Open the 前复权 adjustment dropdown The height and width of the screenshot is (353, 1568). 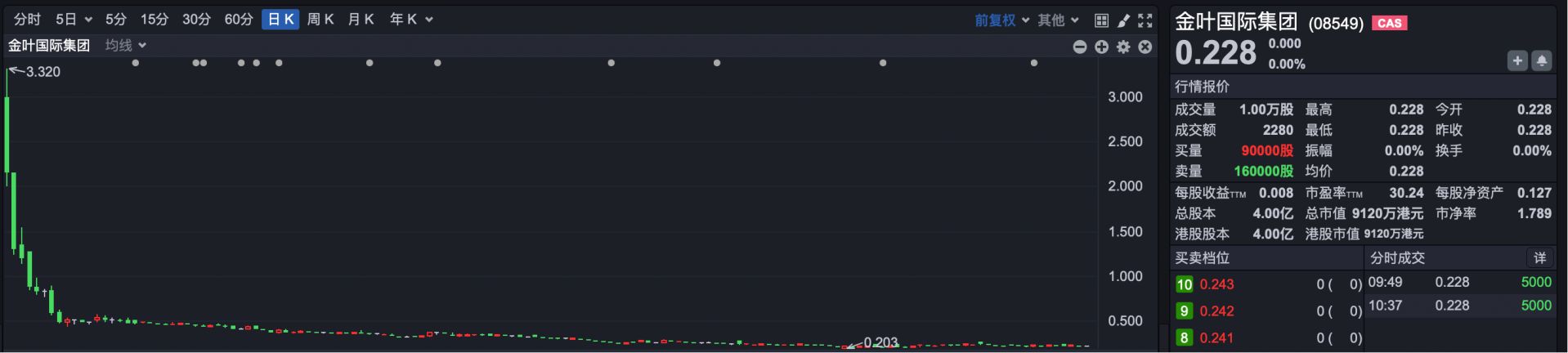(x=1001, y=20)
